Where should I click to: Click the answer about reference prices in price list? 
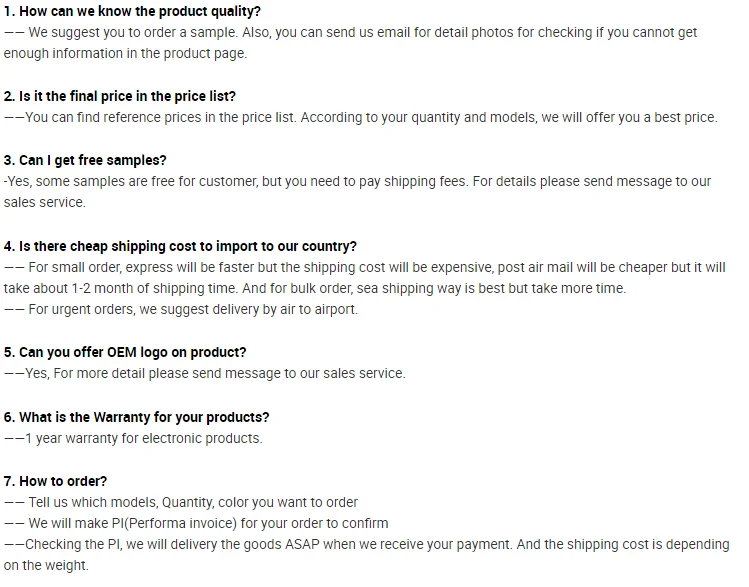pos(360,117)
